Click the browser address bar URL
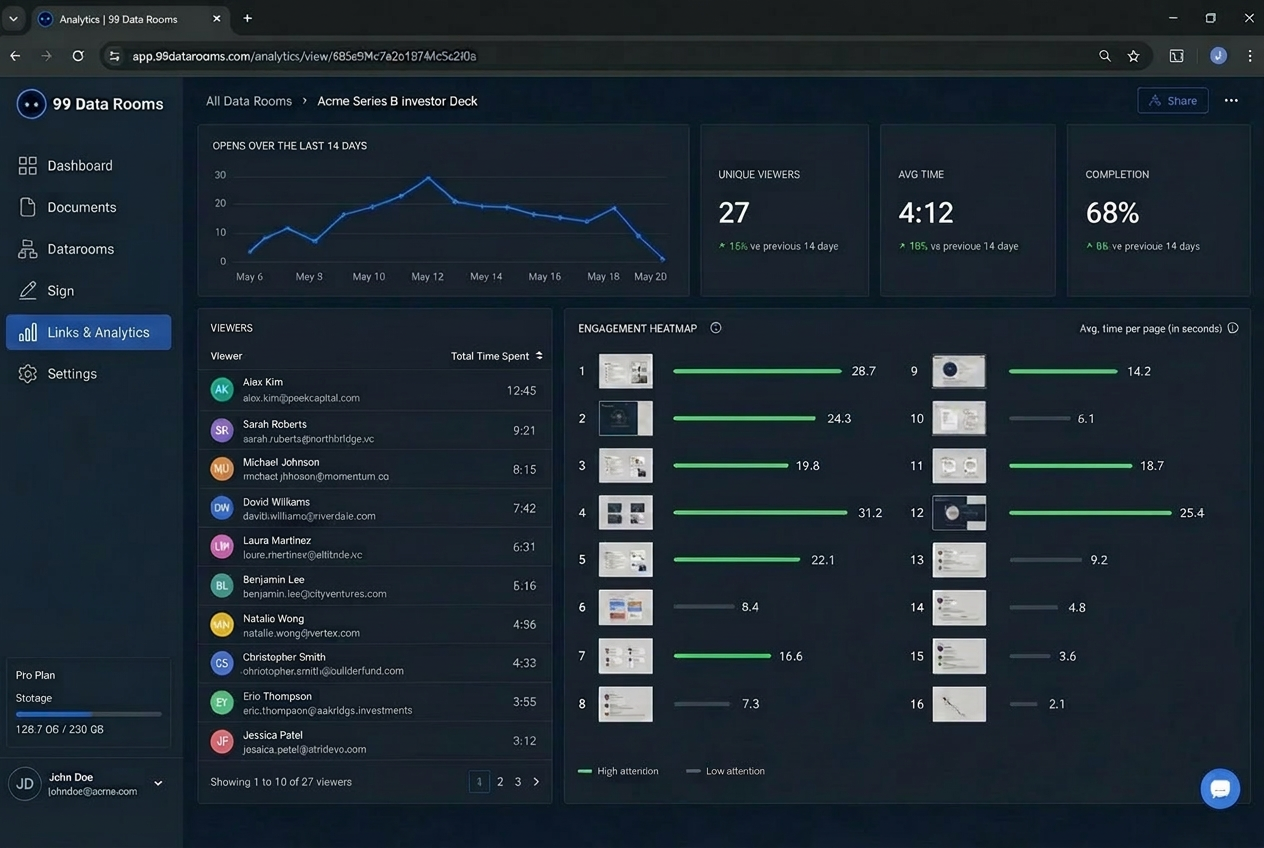The image size is (1264, 848). pos(304,56)
